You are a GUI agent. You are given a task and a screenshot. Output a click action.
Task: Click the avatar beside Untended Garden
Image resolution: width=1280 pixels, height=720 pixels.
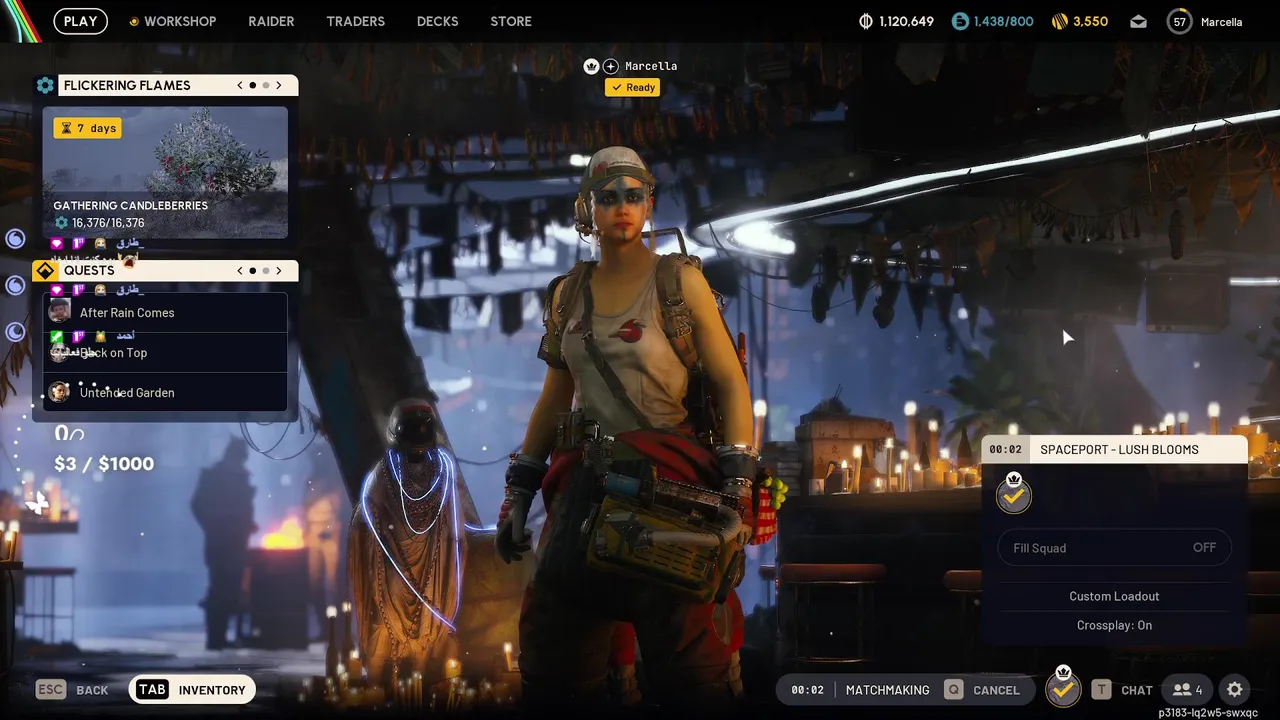pos(60,392)
